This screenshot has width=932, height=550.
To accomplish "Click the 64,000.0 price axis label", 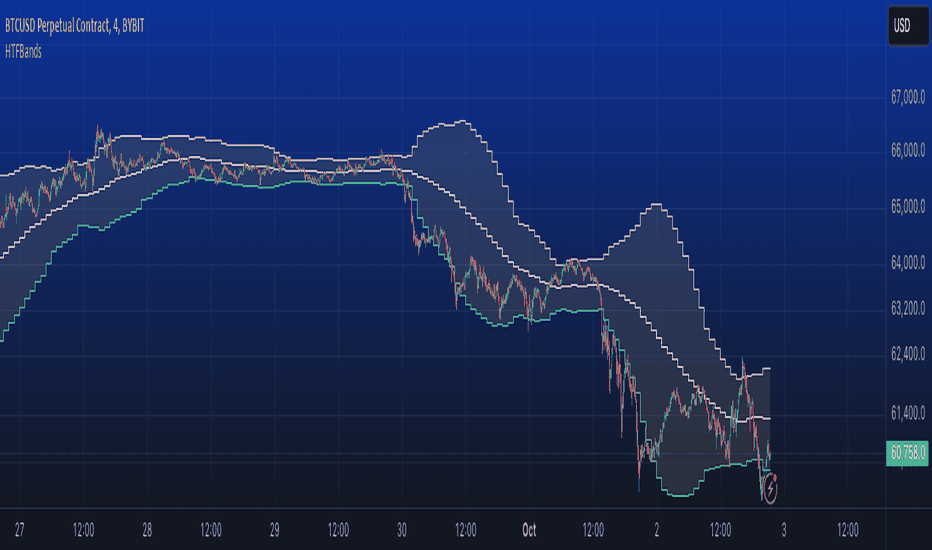I will pyautogui.click(x=908, y=263).
